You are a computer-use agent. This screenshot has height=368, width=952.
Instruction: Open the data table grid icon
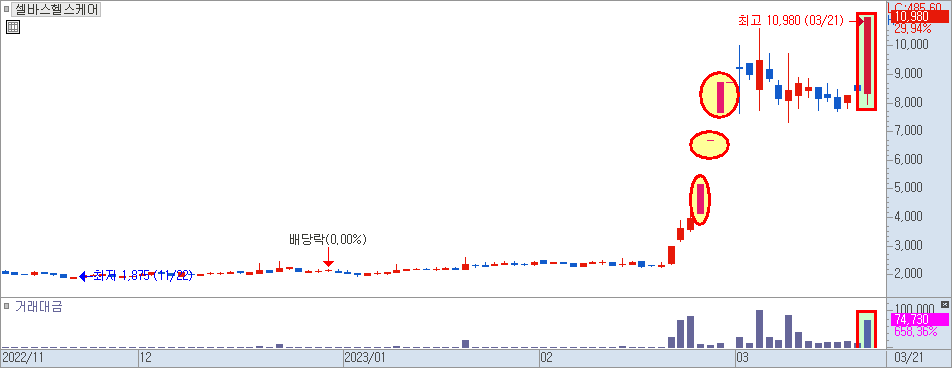pos(13,27)
